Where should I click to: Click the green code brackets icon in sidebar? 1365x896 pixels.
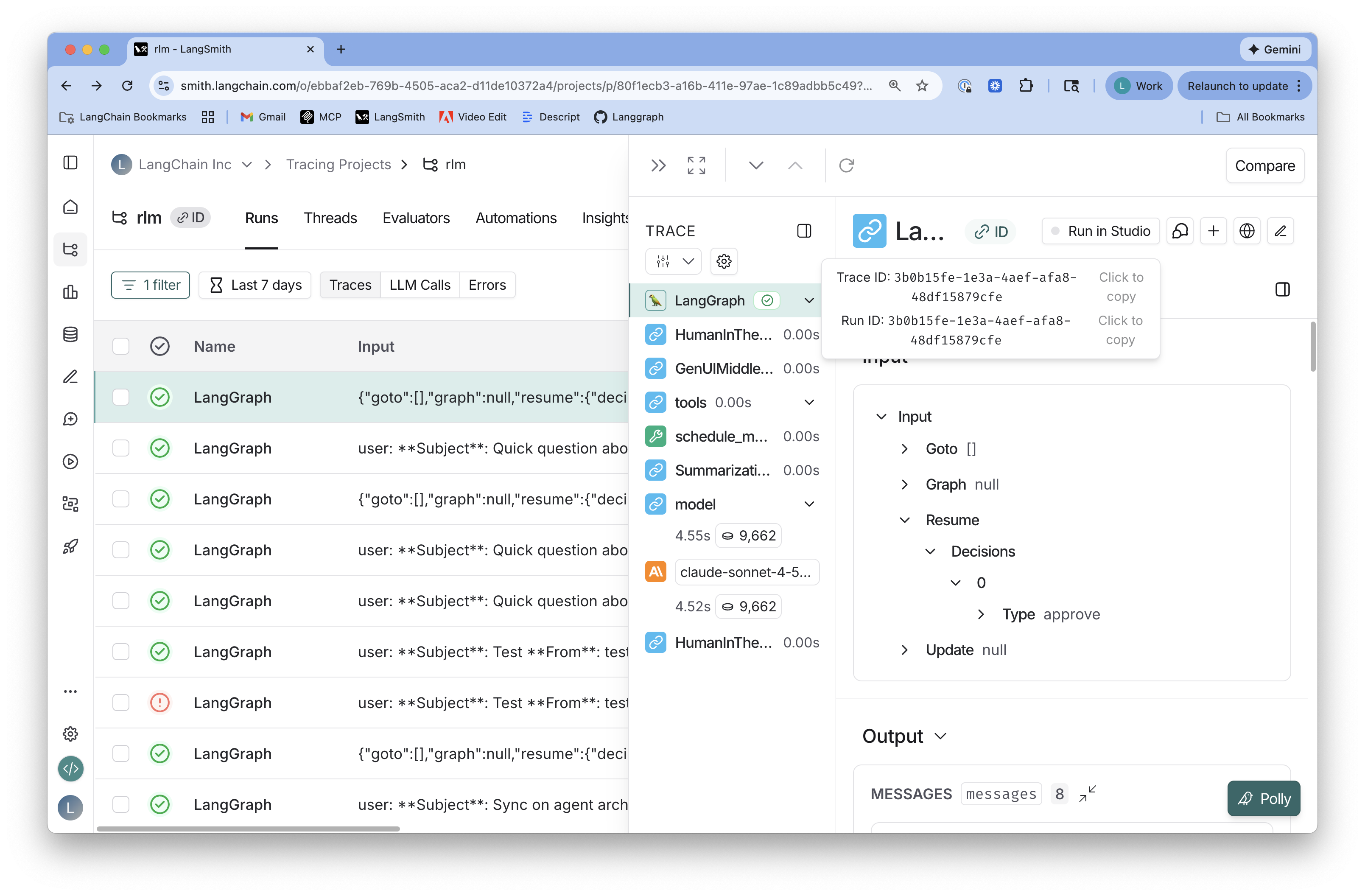click(x=70, y=769)
